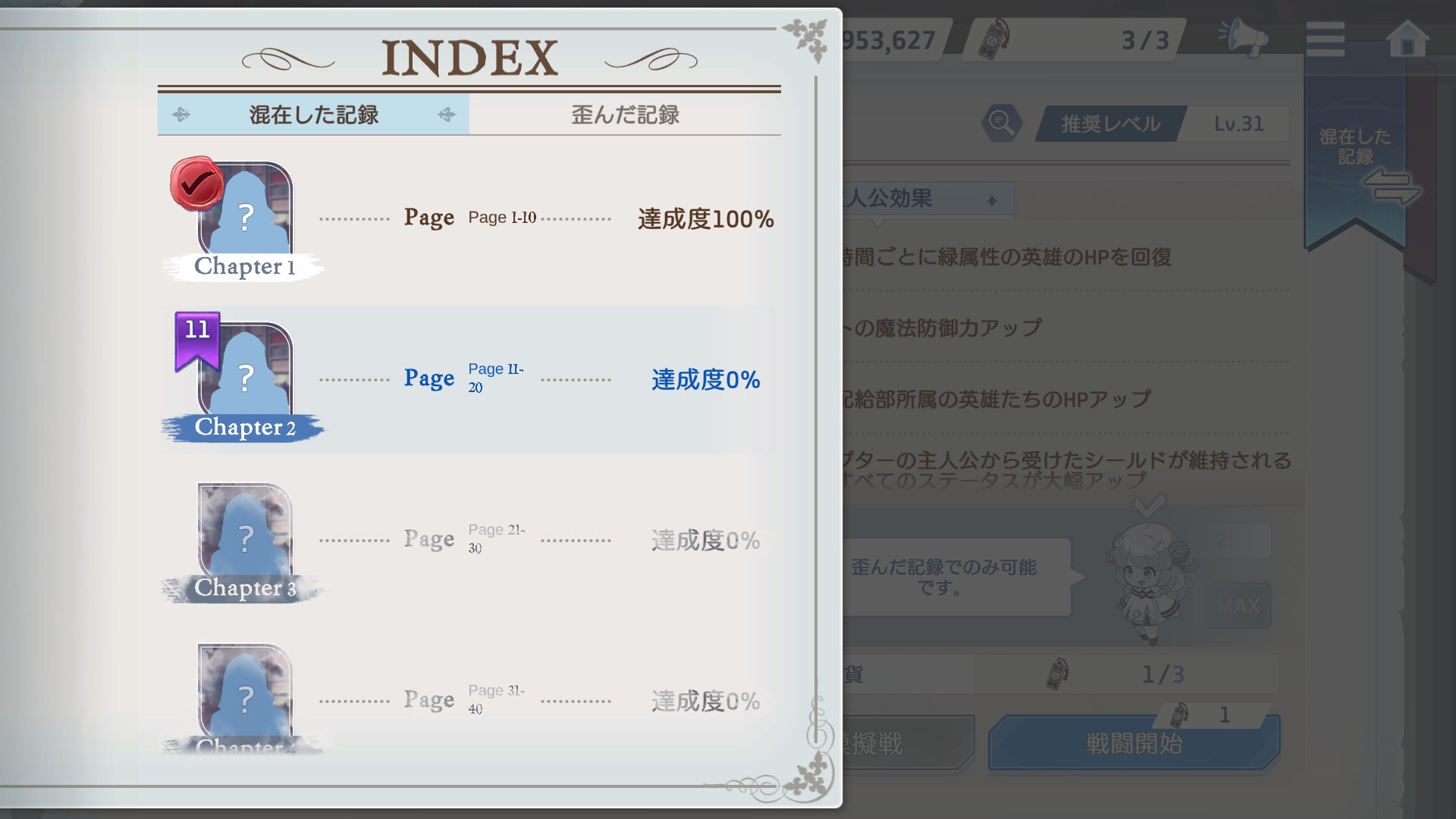Click the red checkmark seal on Chapter 1
The image size is (1456, 819).
(x=196, y=183)
